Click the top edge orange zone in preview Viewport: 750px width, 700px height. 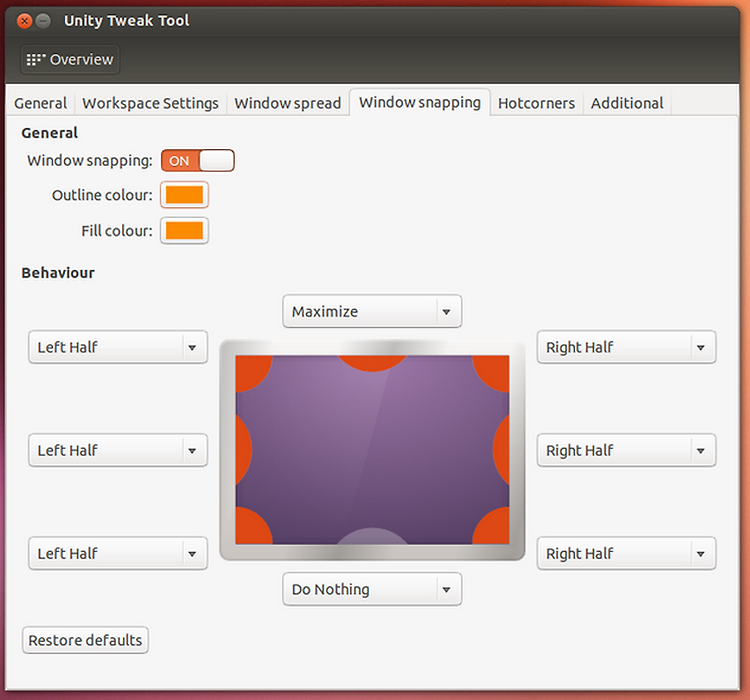pos(372,362)
